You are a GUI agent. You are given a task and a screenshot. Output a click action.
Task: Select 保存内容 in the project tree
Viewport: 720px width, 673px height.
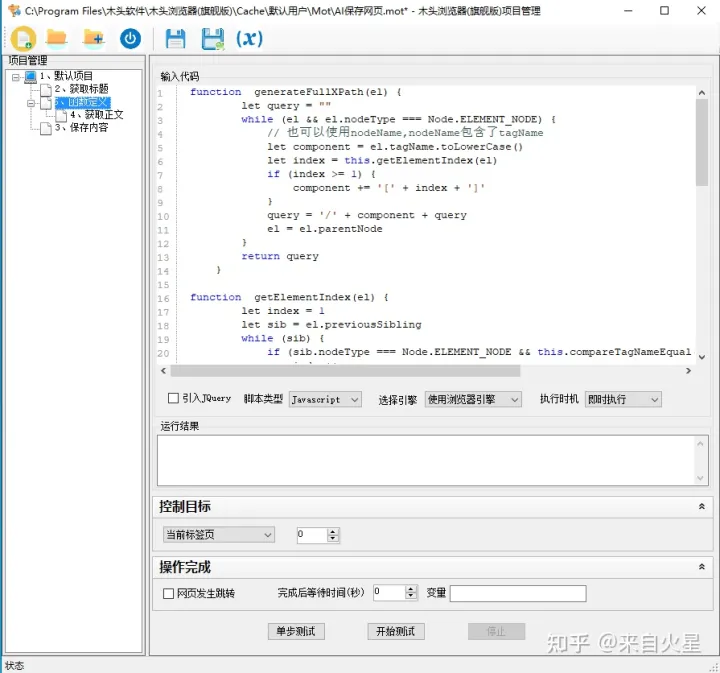coord(81,128)
